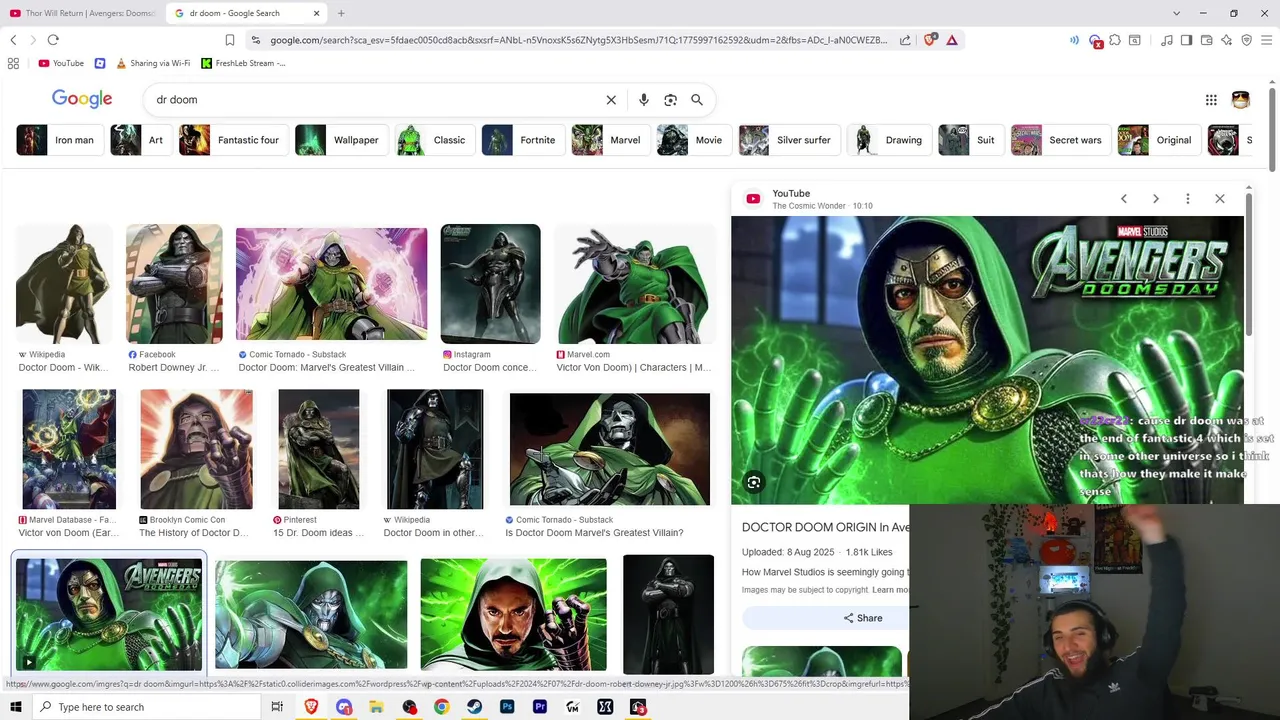Open the extensions puzzle icon
This screenshot has width=1280, height=720.
(1115, 40)
